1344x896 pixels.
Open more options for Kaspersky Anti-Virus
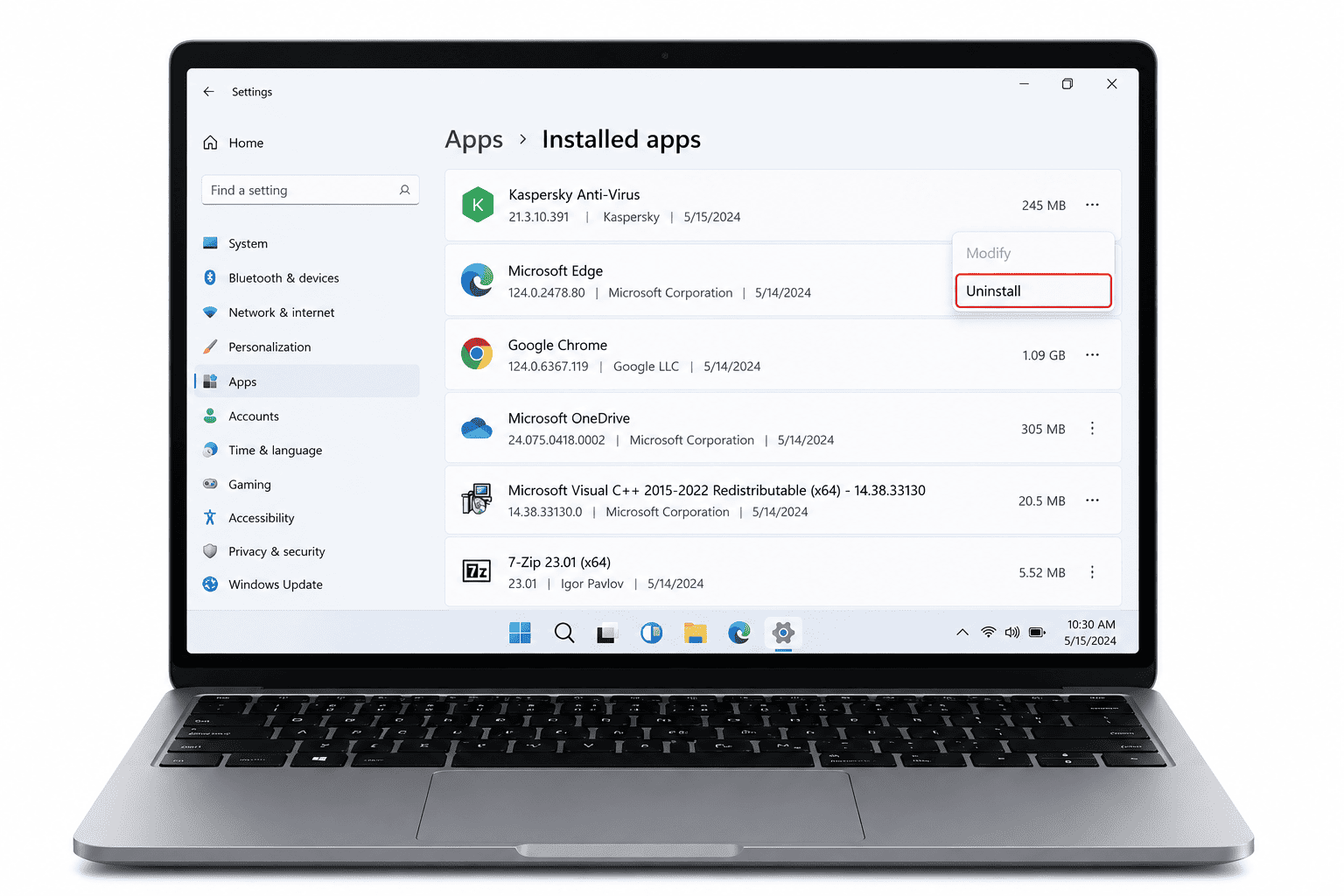click(1092, 205)
